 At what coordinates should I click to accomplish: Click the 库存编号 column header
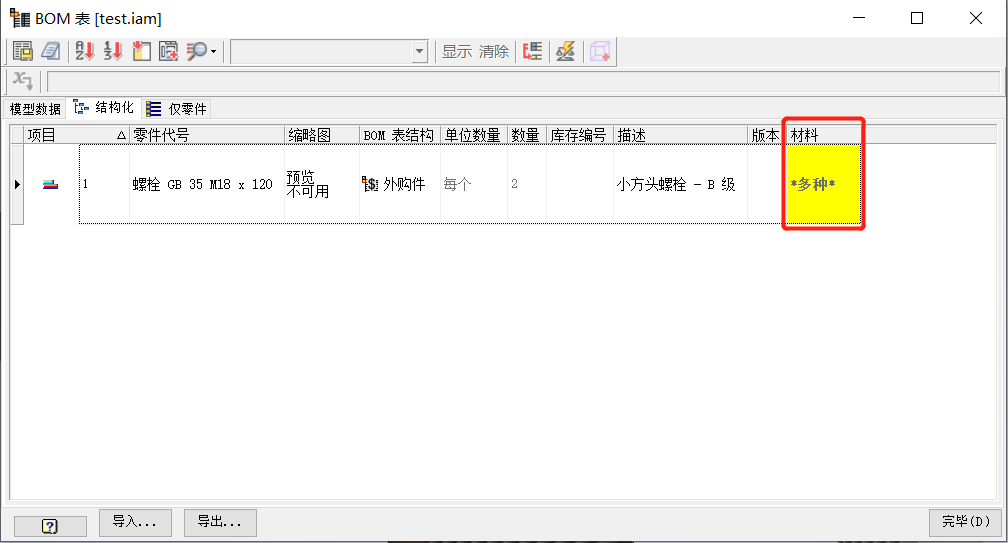pos(580,135)
